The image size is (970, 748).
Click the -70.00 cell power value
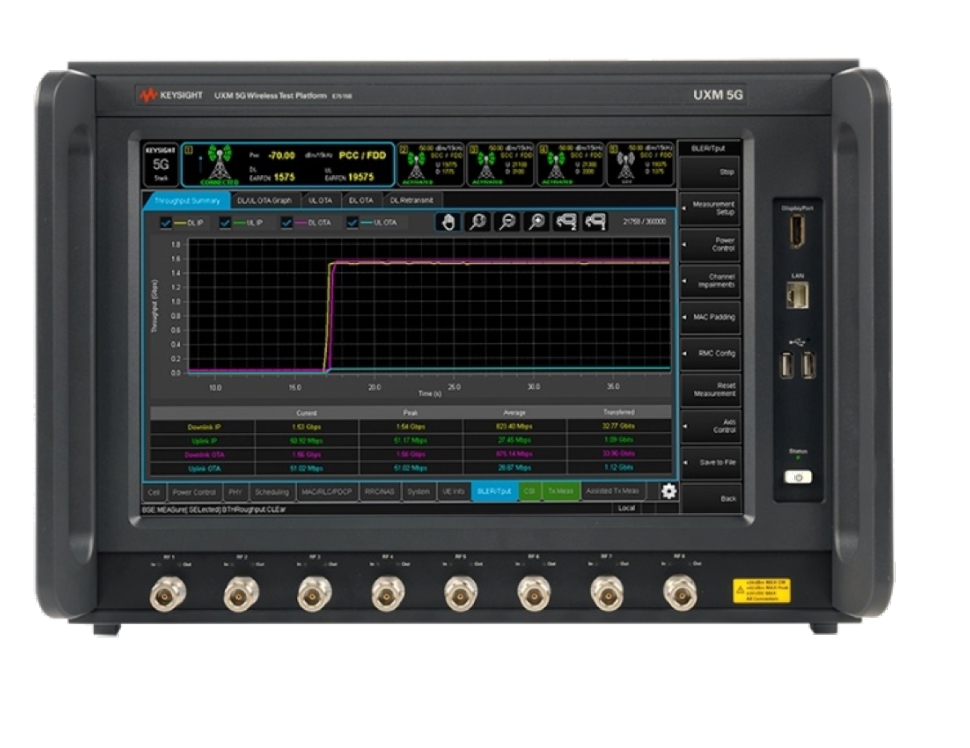281,155
